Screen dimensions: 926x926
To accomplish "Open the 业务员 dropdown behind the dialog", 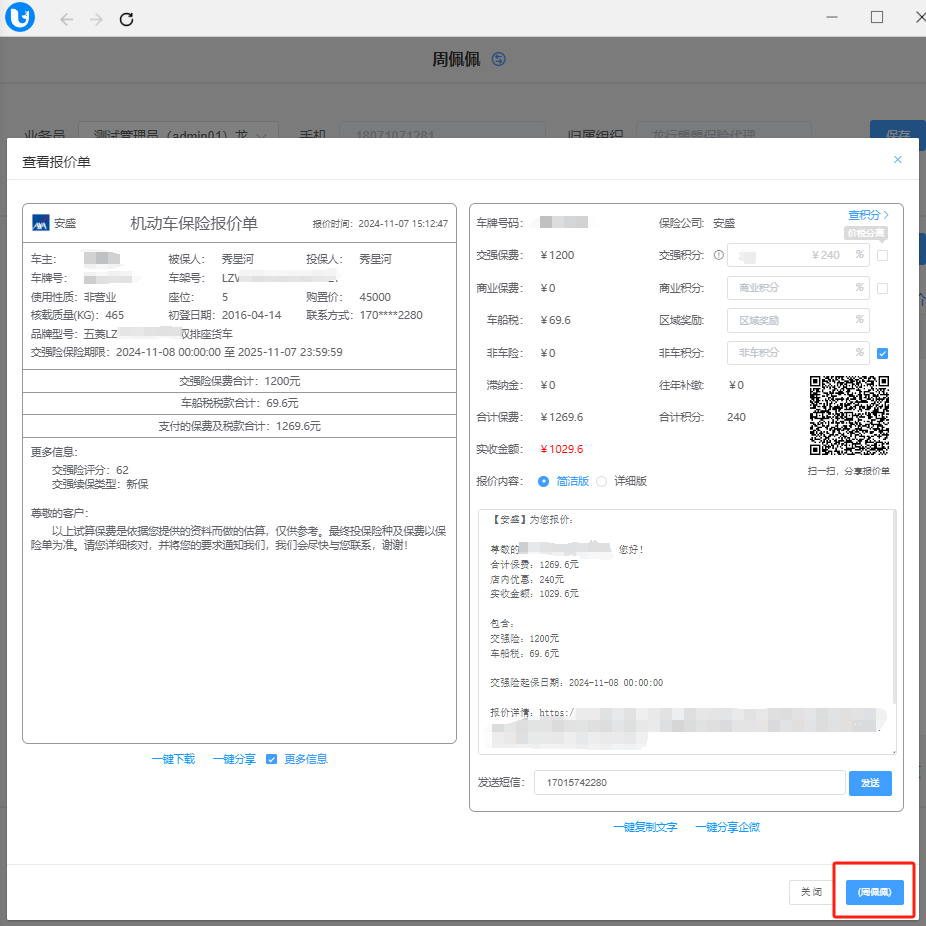I will (x=178, y=131).
